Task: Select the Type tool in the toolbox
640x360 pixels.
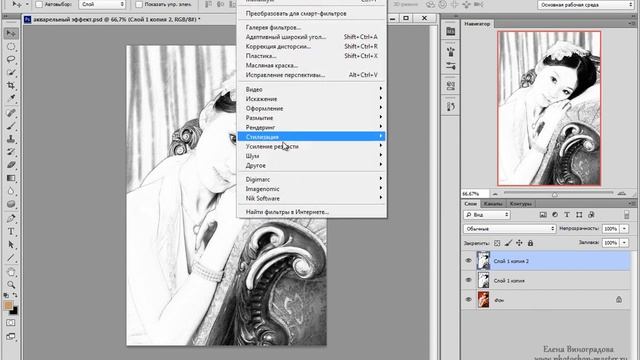Action: [x=11, y=231]
